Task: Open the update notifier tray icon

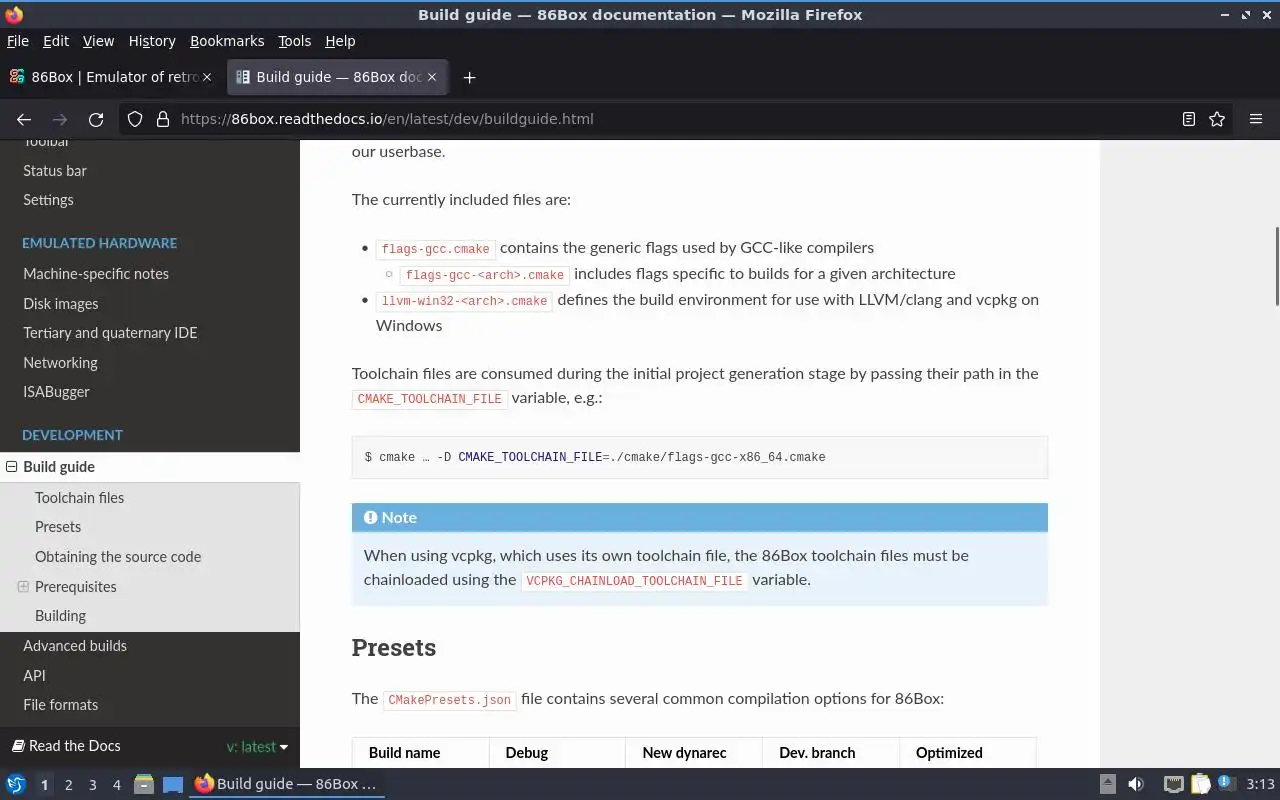Action: [x=1226, y=784]
